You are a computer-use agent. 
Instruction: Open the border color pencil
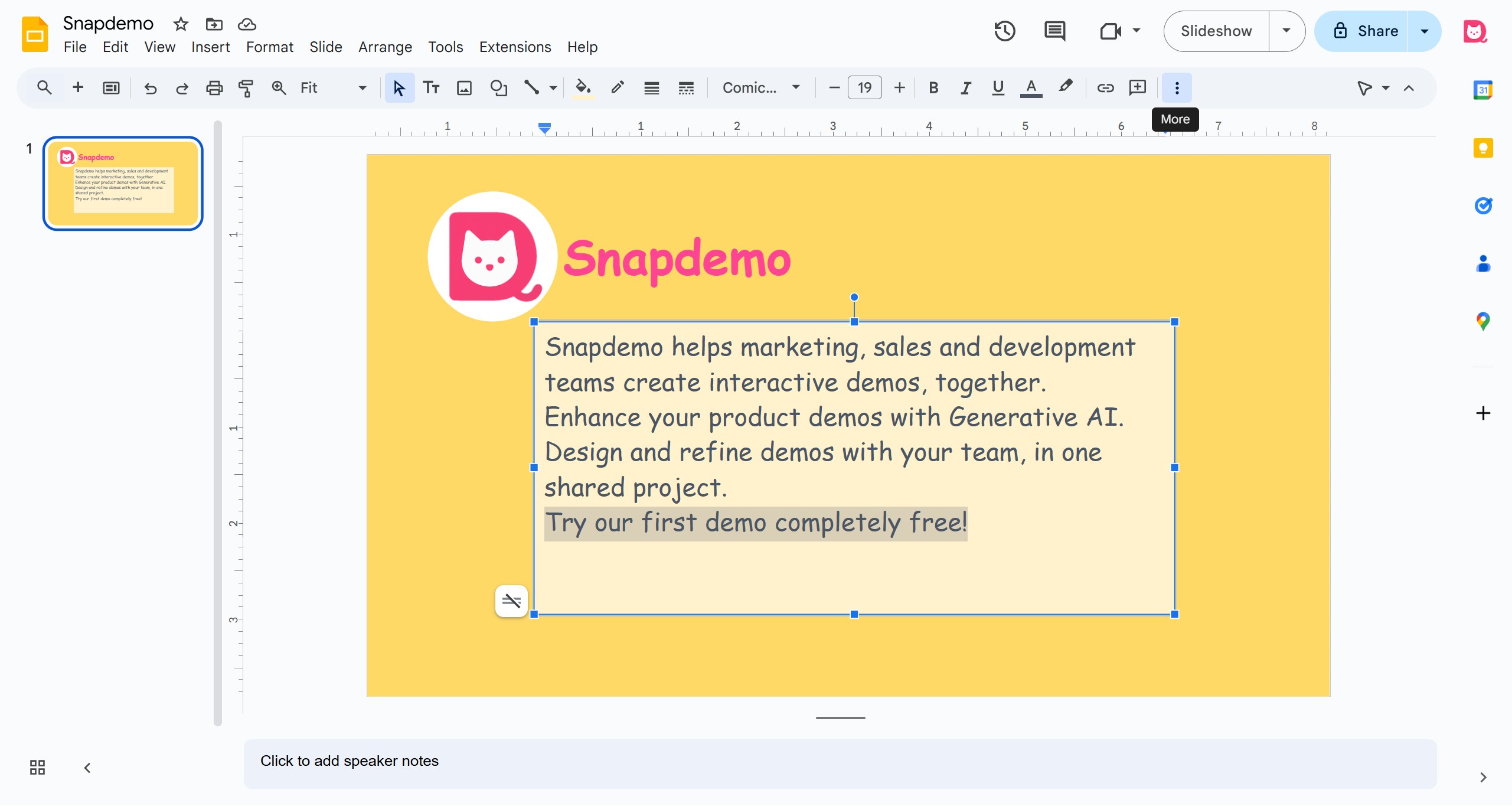coord(618,88)
